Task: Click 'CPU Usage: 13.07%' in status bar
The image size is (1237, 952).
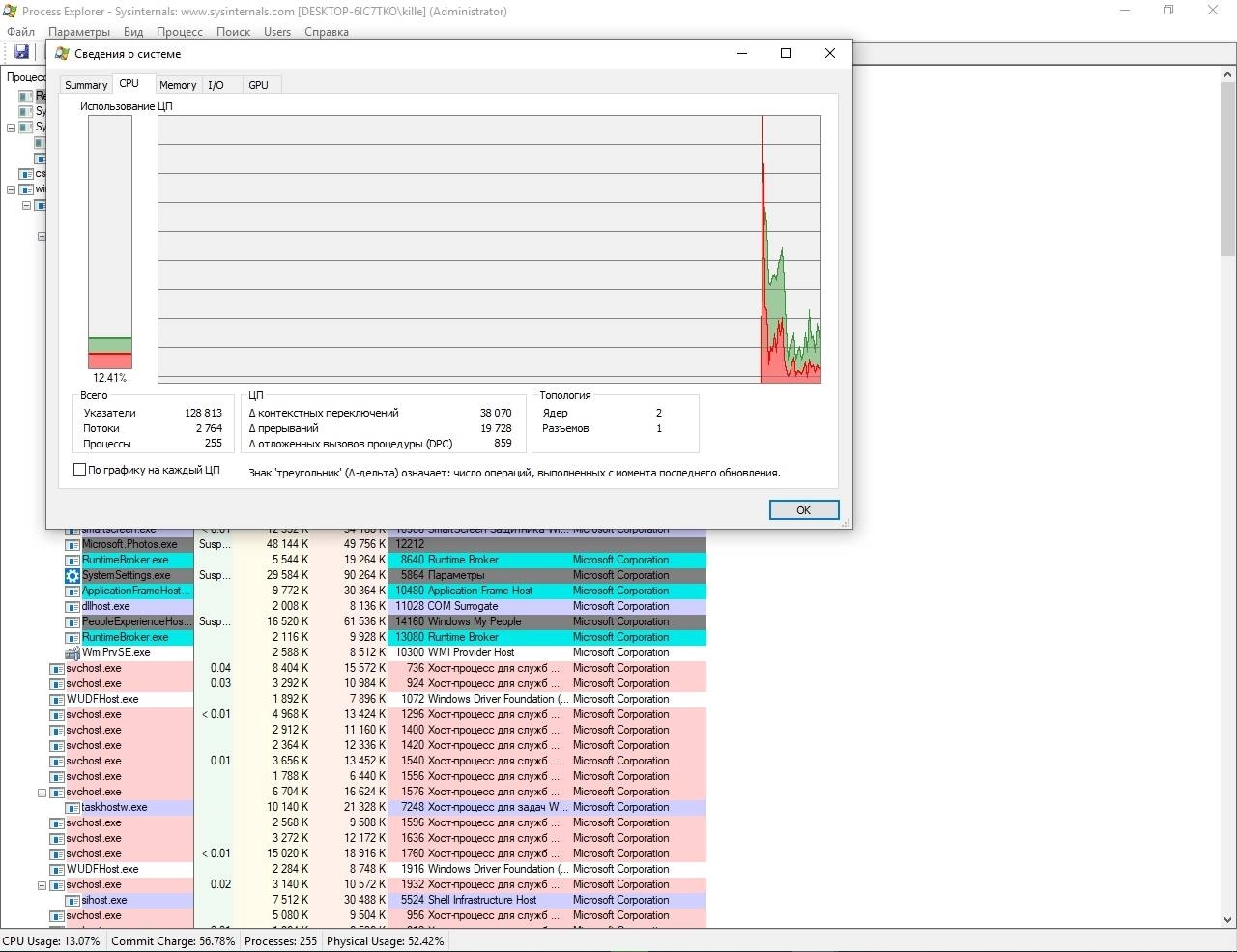Action: click(51, 940)
